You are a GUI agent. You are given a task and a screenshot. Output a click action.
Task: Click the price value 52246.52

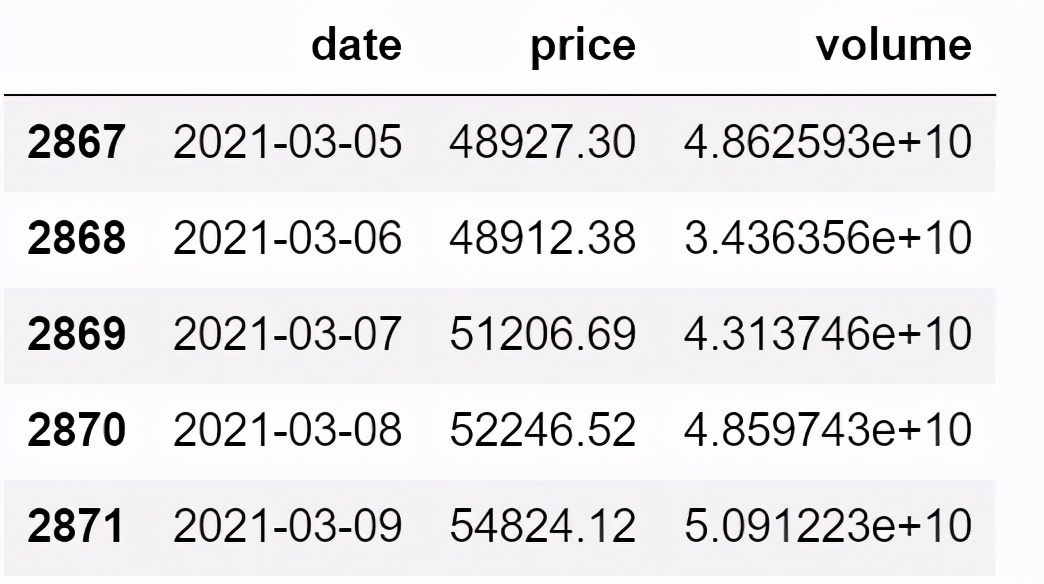[x=543, y=430]
